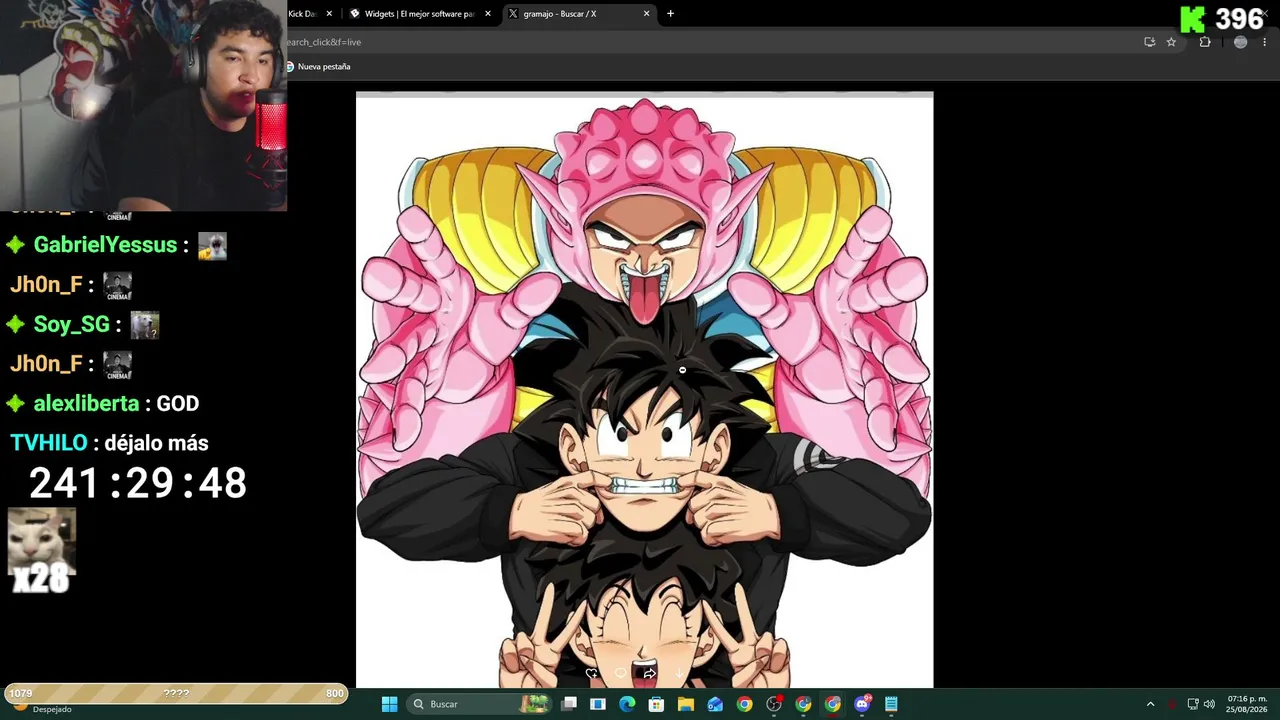This screenshot has width=1280, height=720.
Task: Click the 241:29:48 timer text
Action: [x=138, y=484]
